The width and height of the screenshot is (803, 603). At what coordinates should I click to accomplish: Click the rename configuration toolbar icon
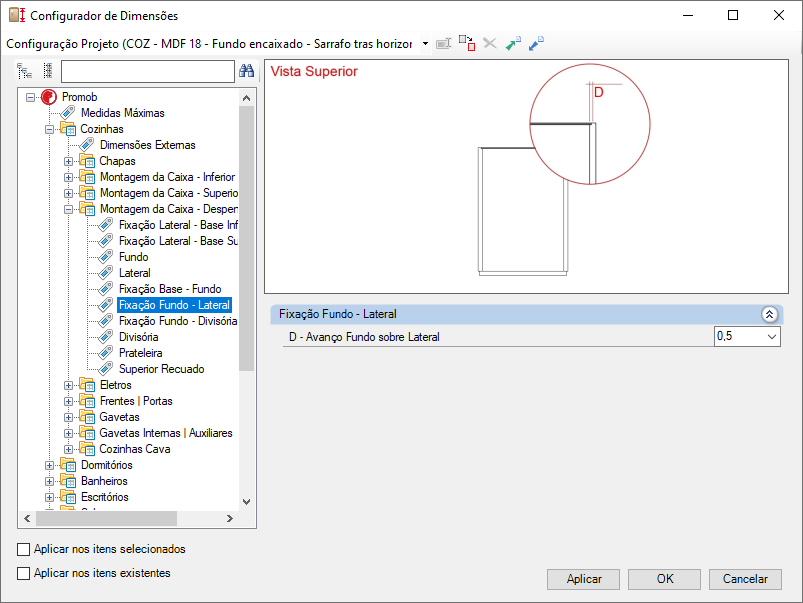coord(443,44)
